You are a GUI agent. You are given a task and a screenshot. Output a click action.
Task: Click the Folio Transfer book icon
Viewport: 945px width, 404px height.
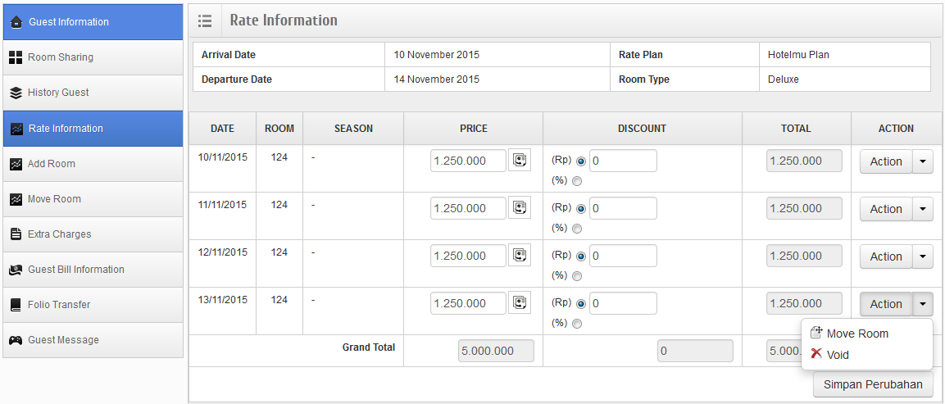click(16, 305)
